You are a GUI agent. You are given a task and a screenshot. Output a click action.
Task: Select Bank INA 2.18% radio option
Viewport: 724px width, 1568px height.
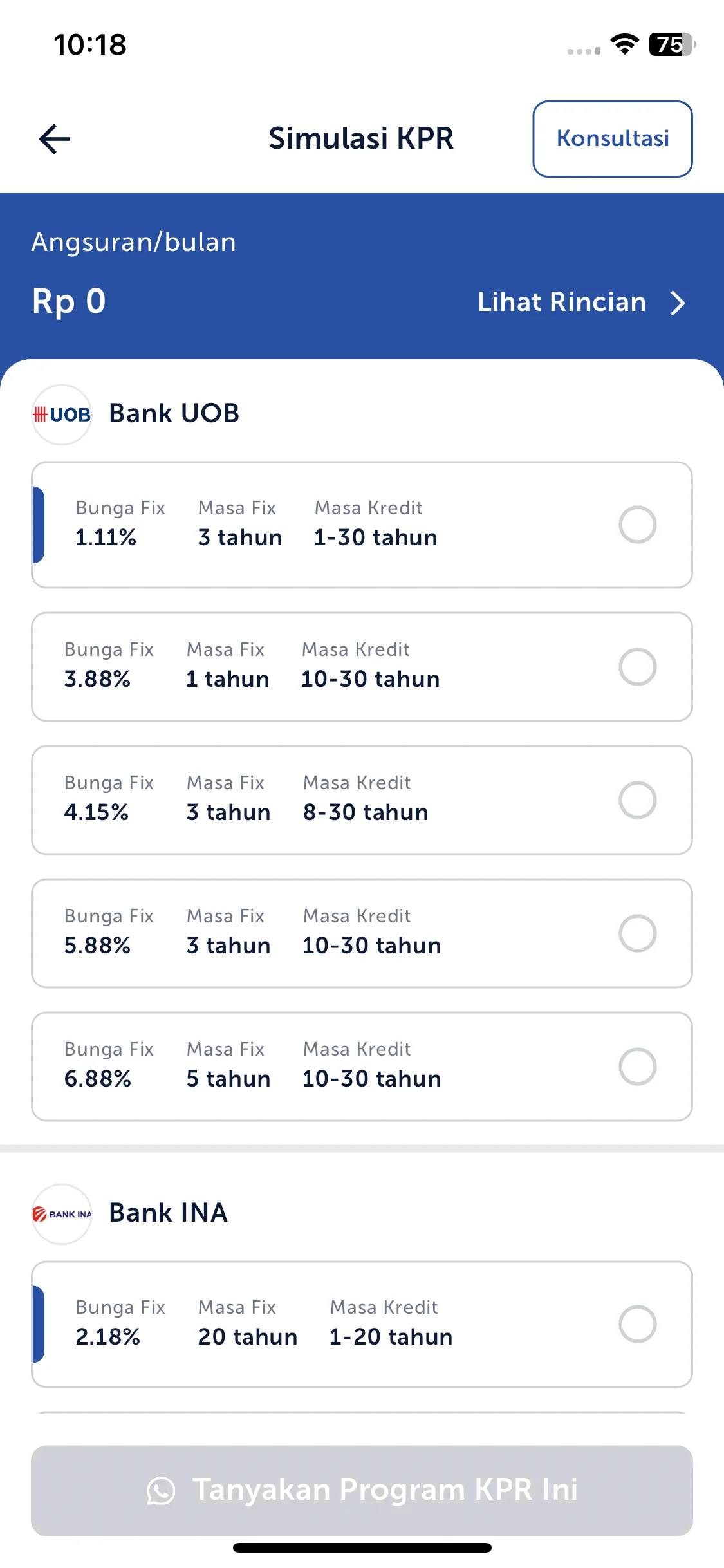(637, 1324)
